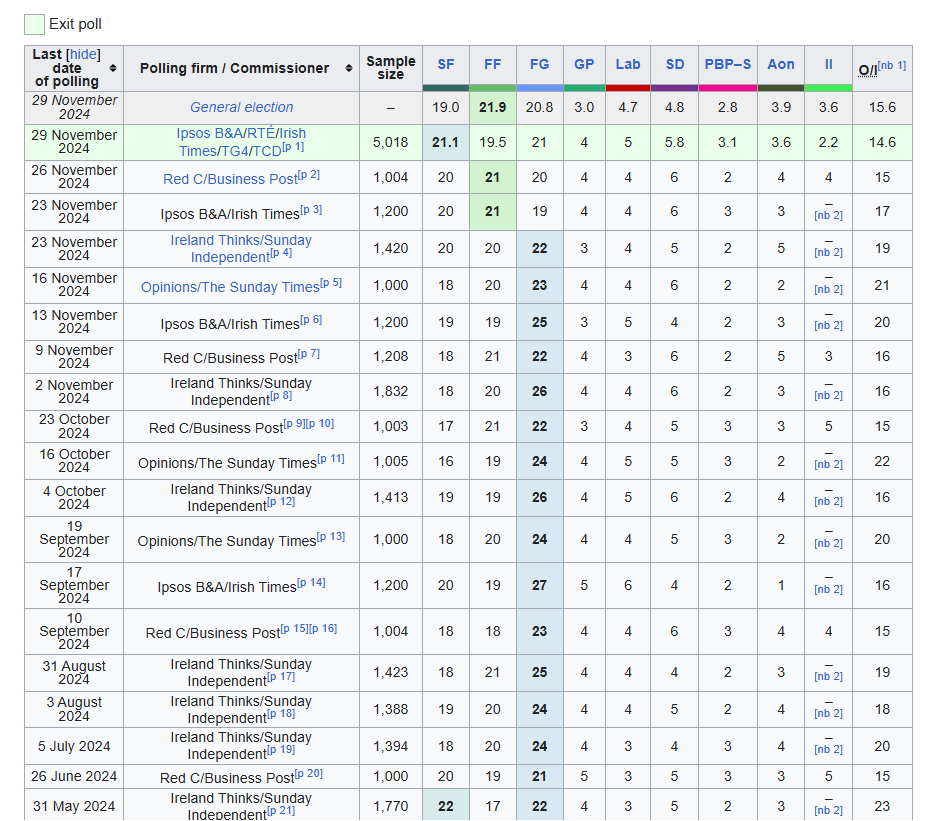Open reference p 12 citation
933x821 pixels.
click(x=281, y=502)
